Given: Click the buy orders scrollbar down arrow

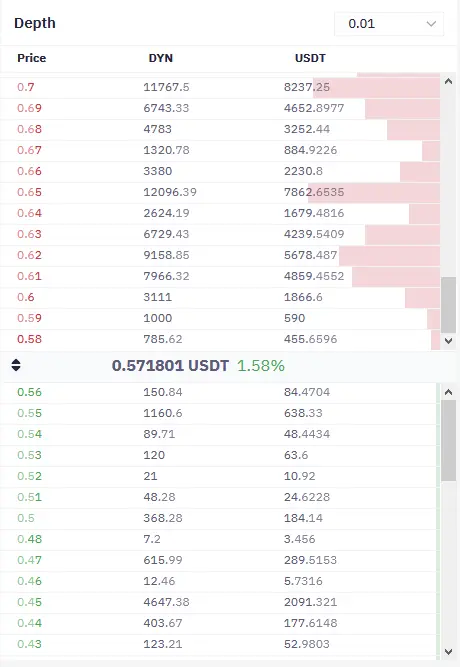Looking at the screenshot, I should click(x=448, y=652).
